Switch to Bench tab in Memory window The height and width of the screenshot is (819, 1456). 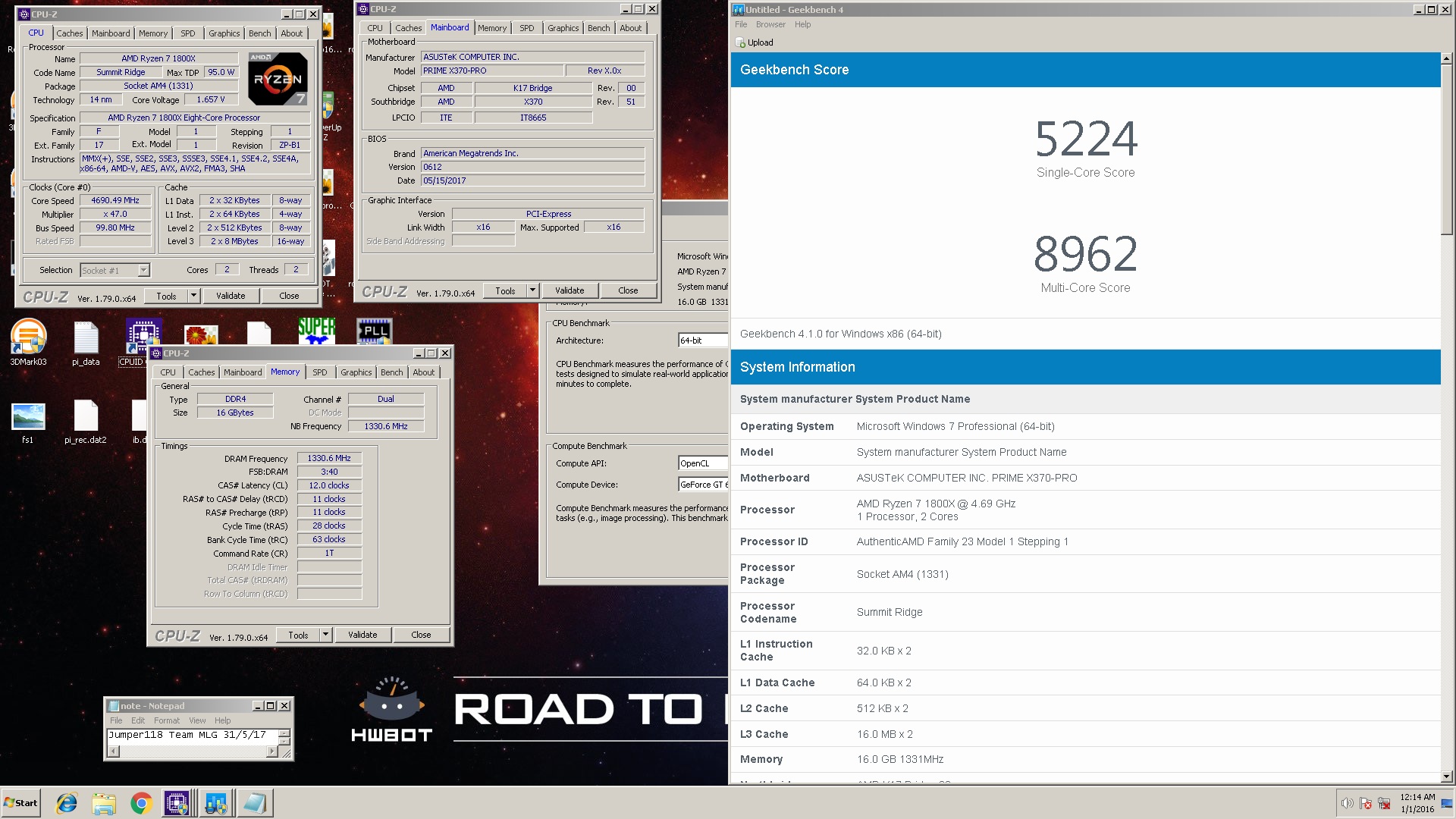(x=391, y=372)
